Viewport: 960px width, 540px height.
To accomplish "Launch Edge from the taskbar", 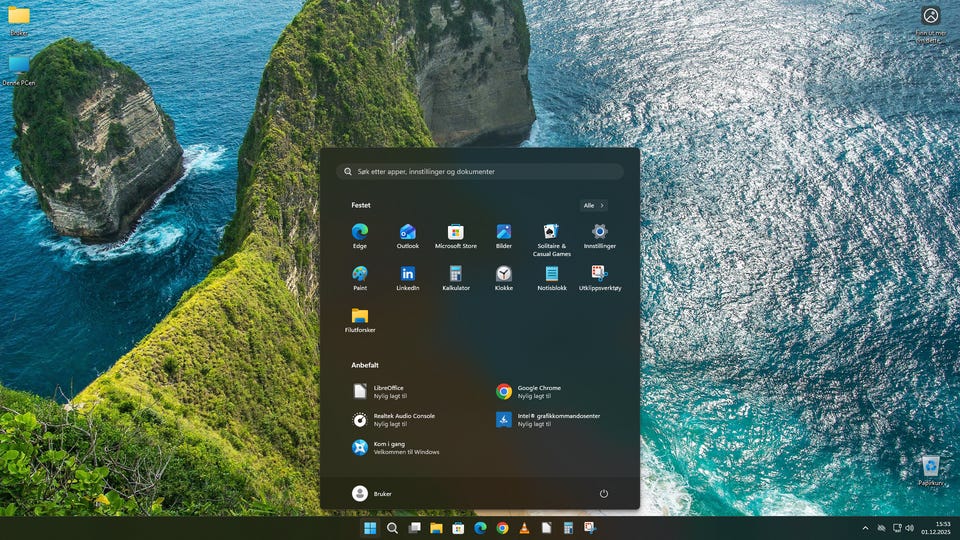I will (x=481, y=528).
